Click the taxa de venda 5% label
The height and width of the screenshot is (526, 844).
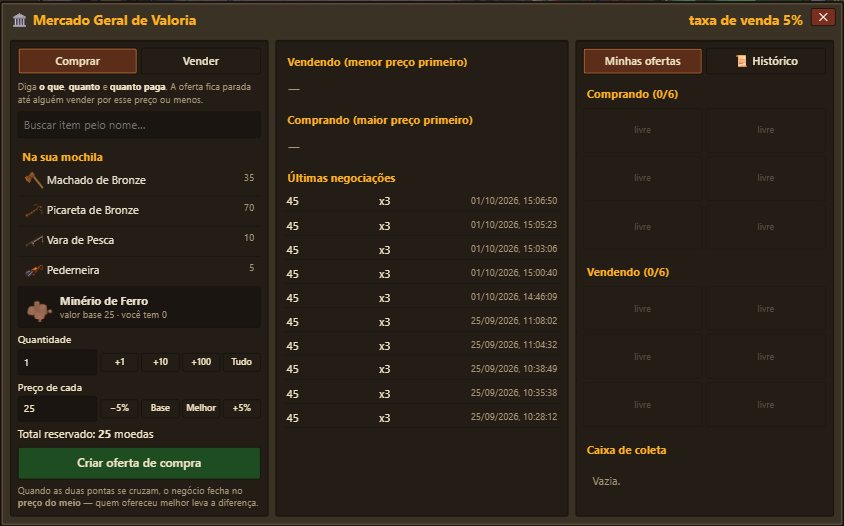(745, 20)
